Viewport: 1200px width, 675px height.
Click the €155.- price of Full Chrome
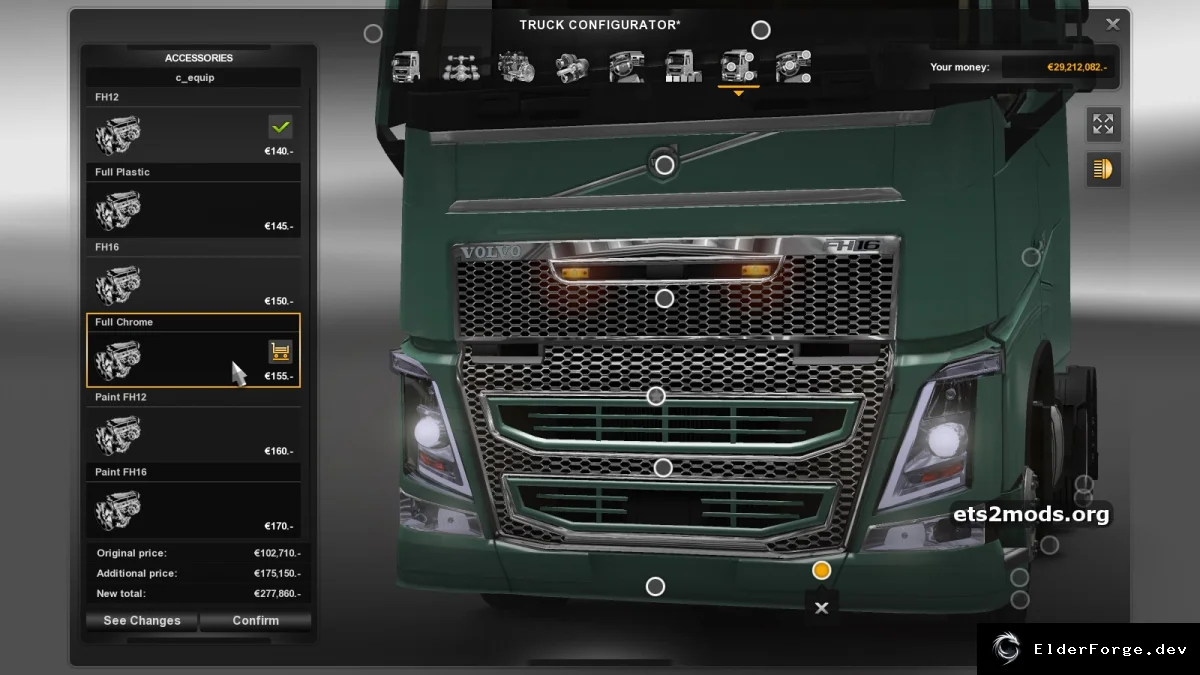(x=279, y=377)
